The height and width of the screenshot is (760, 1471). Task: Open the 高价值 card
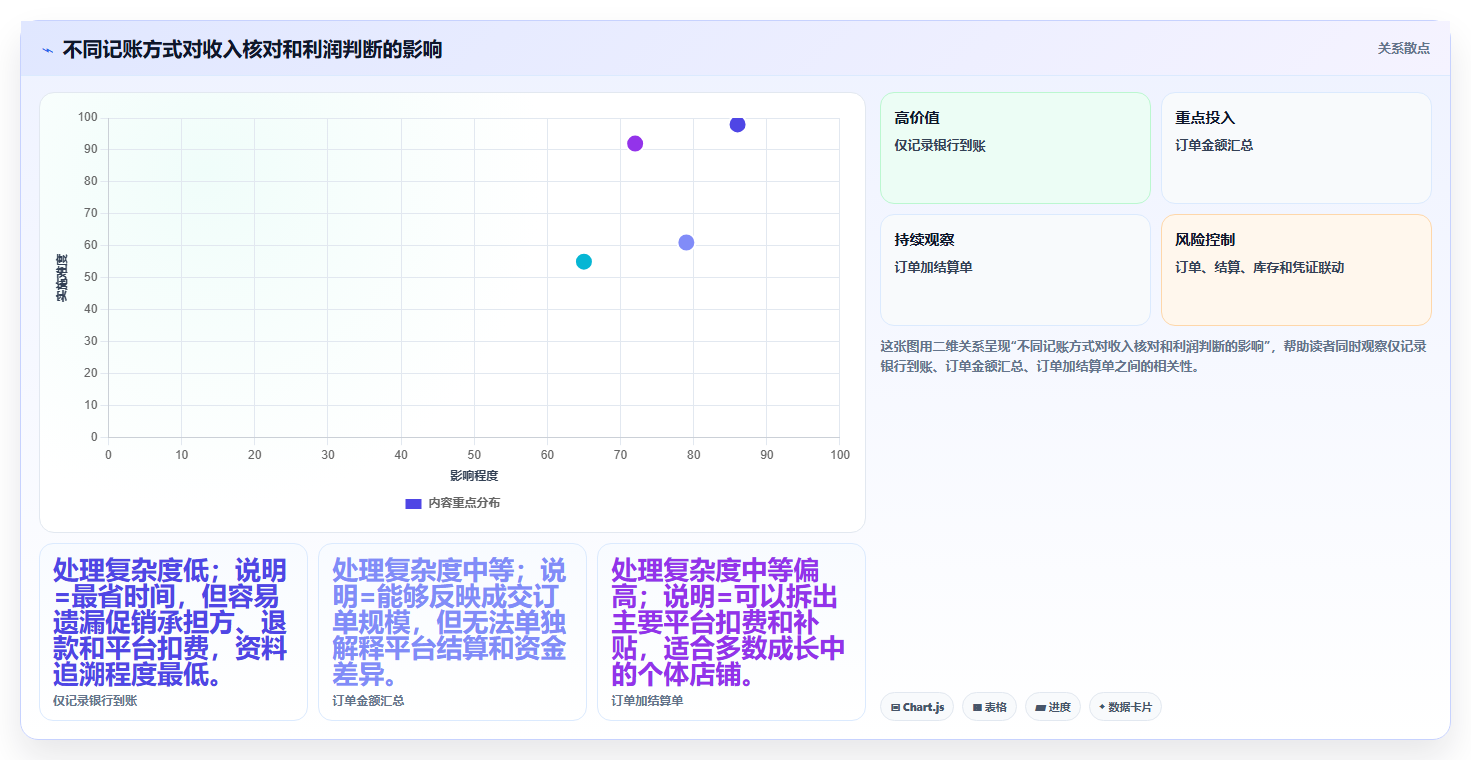1015,148
